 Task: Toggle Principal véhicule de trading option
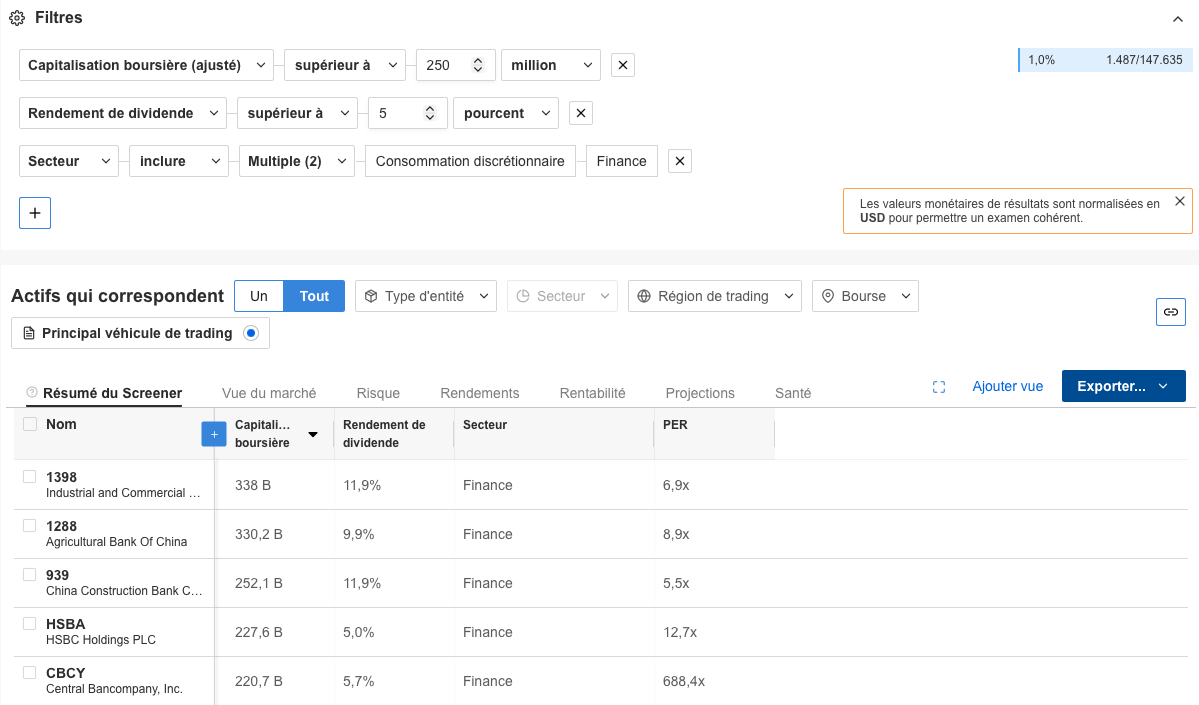pos(251,333)
